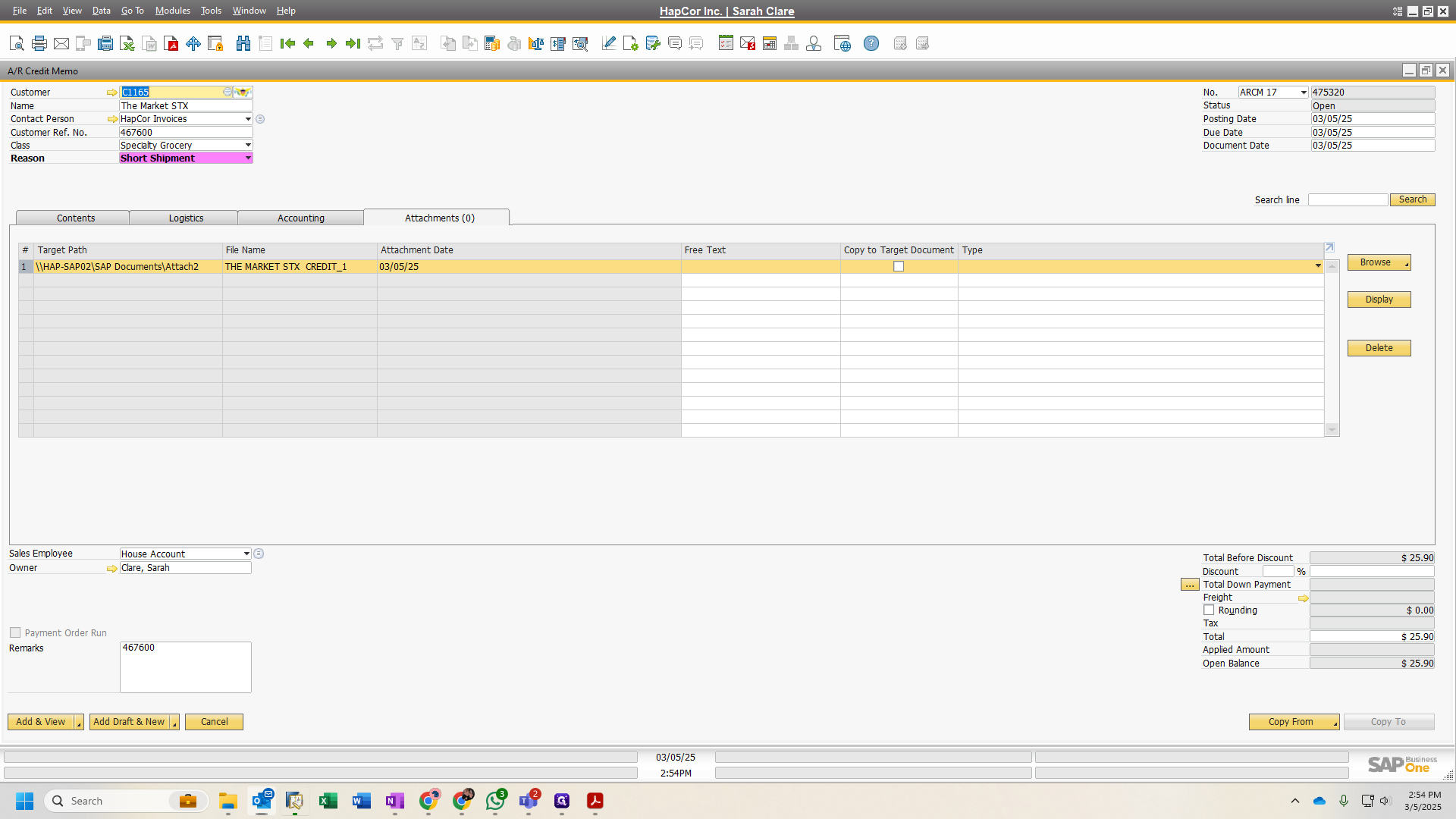Expand the Add & View button arrow
1456x819 pixels.
click(79, 722)
